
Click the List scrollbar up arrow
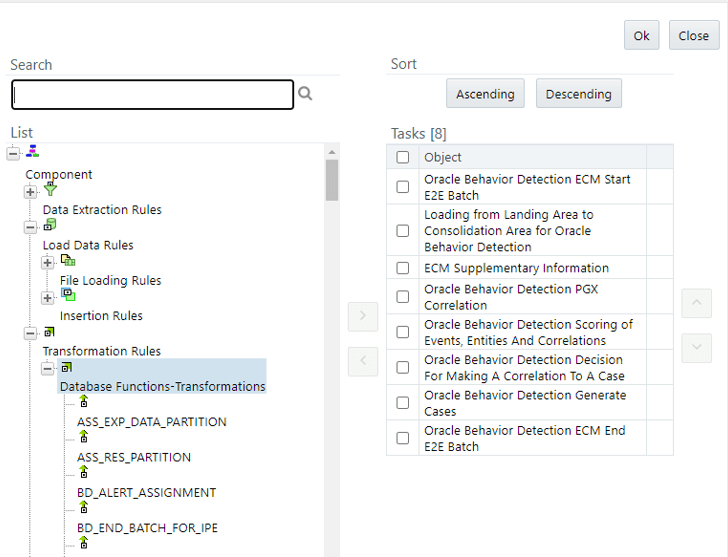click(x=332, y=152)
